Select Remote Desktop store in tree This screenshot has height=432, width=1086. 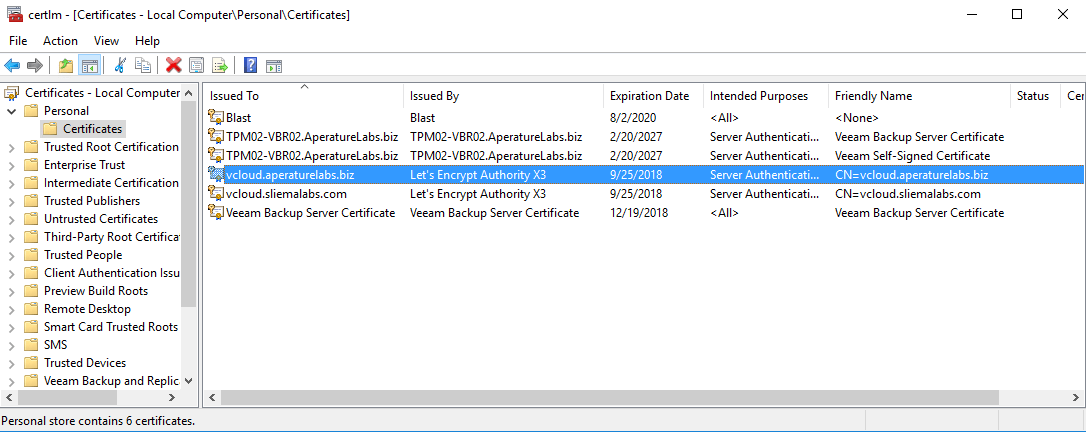(87, 309)
